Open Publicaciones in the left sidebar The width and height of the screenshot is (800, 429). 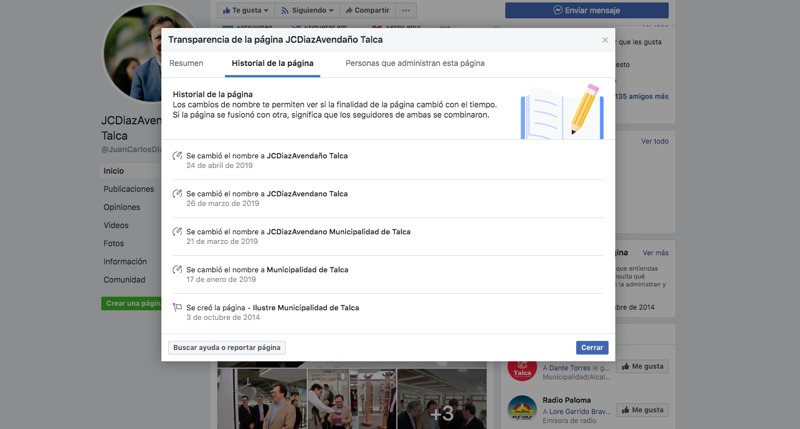[129, 189]
